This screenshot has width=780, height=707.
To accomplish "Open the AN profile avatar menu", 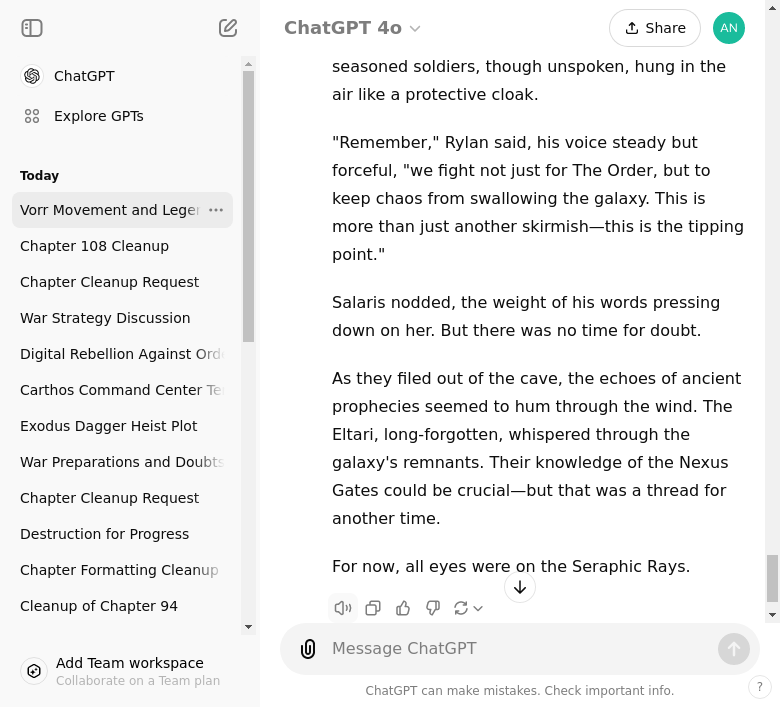I will 729,28.
